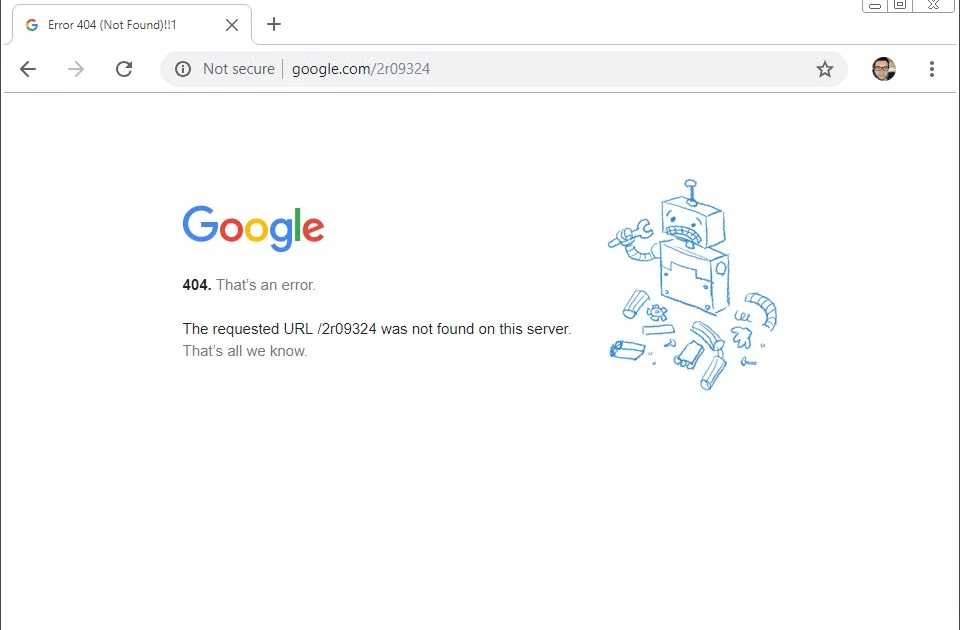This screenshot has height=630, width=960.
Task: Click the grayed-out forward arrow
Action: click(76, 69)
